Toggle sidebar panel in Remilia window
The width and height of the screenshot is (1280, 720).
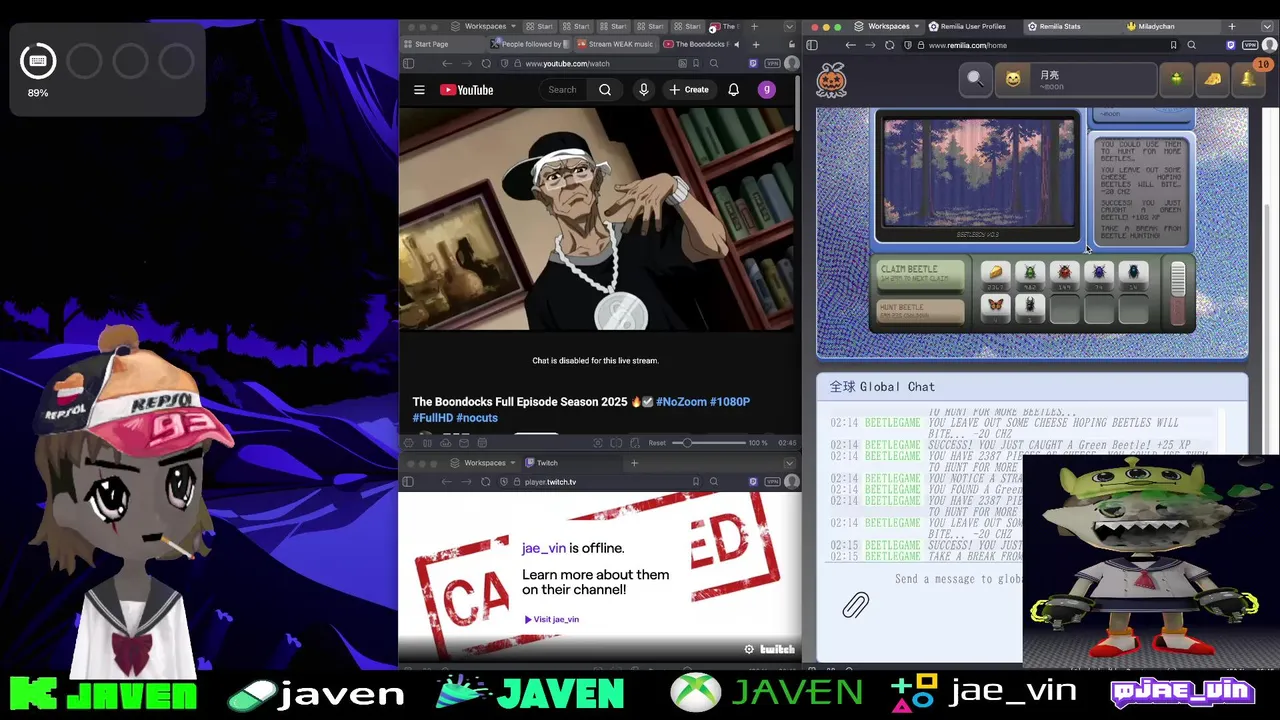[x=812, y=45]
